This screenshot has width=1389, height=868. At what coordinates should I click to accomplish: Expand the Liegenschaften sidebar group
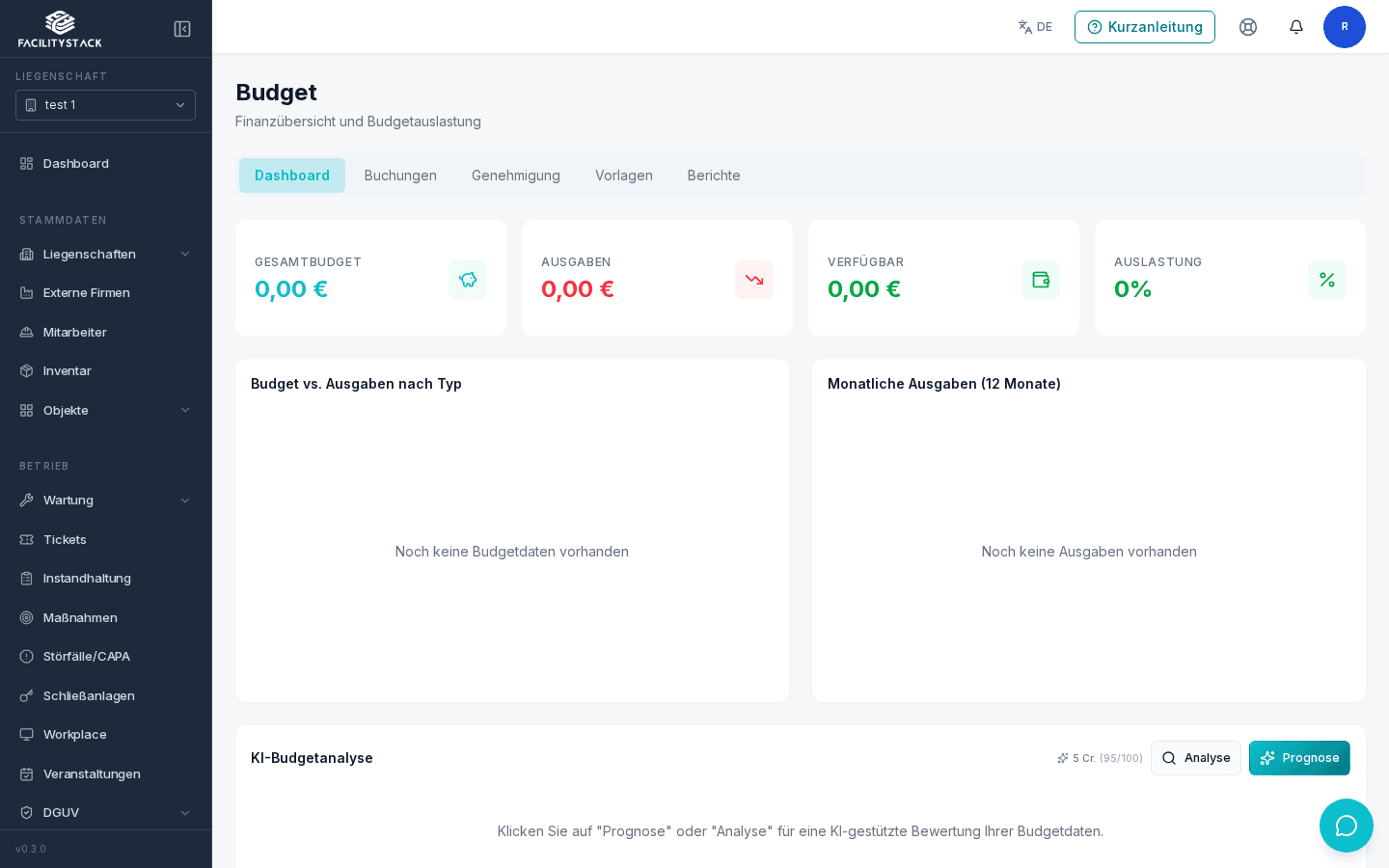pos(106,254)
